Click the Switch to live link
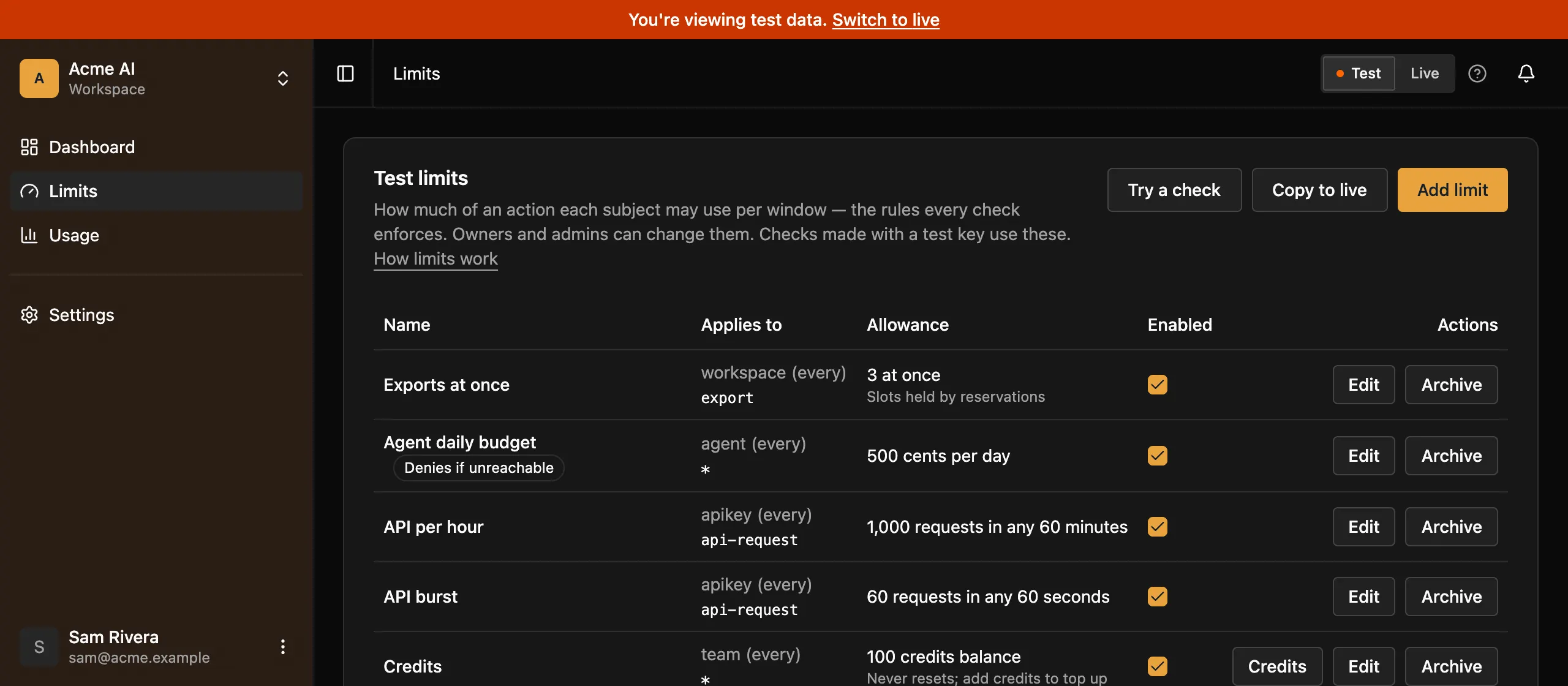The image size is (1568, 686). [886, 20]
